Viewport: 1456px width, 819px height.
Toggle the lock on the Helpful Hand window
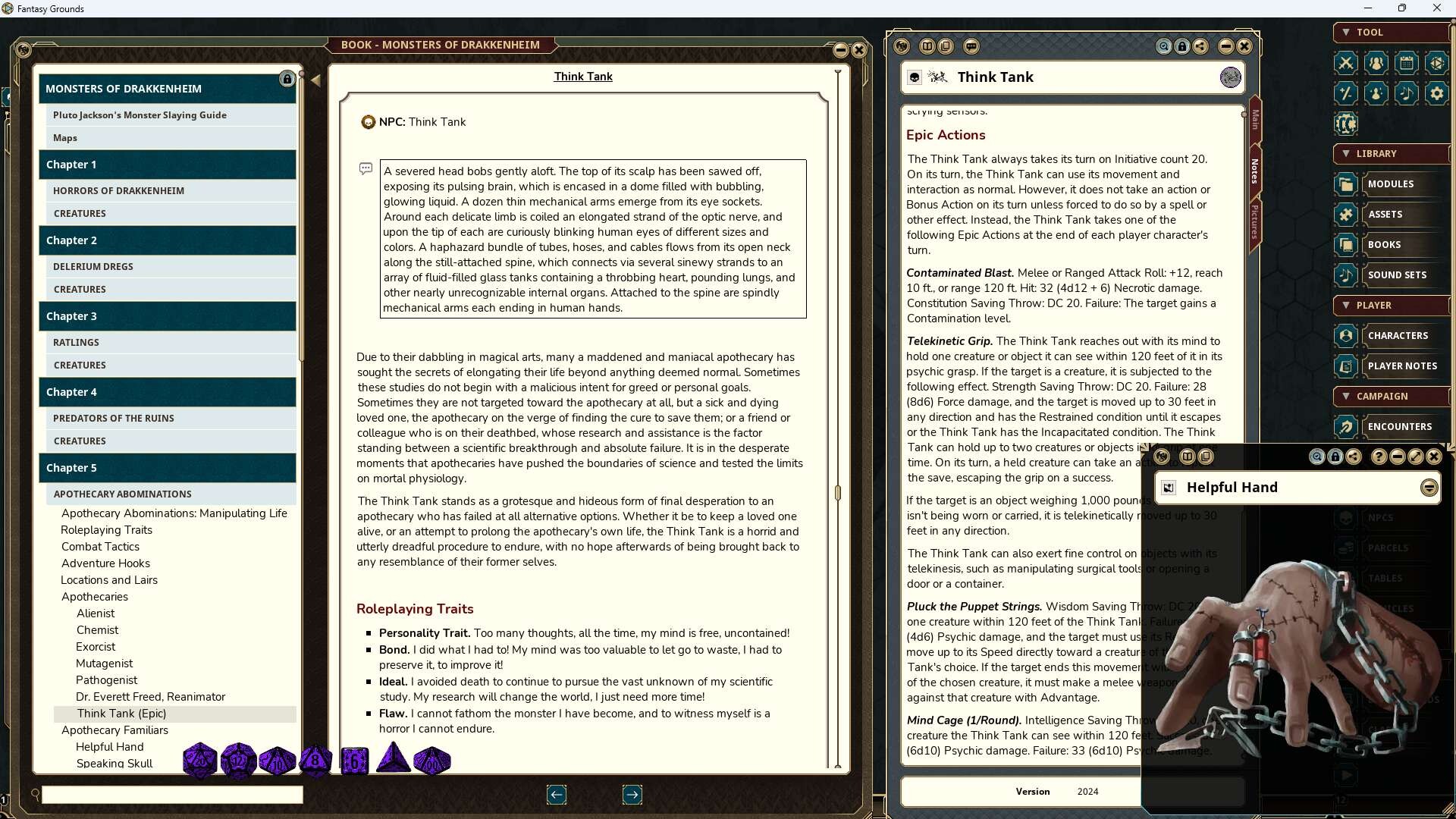coord(1335,457)
